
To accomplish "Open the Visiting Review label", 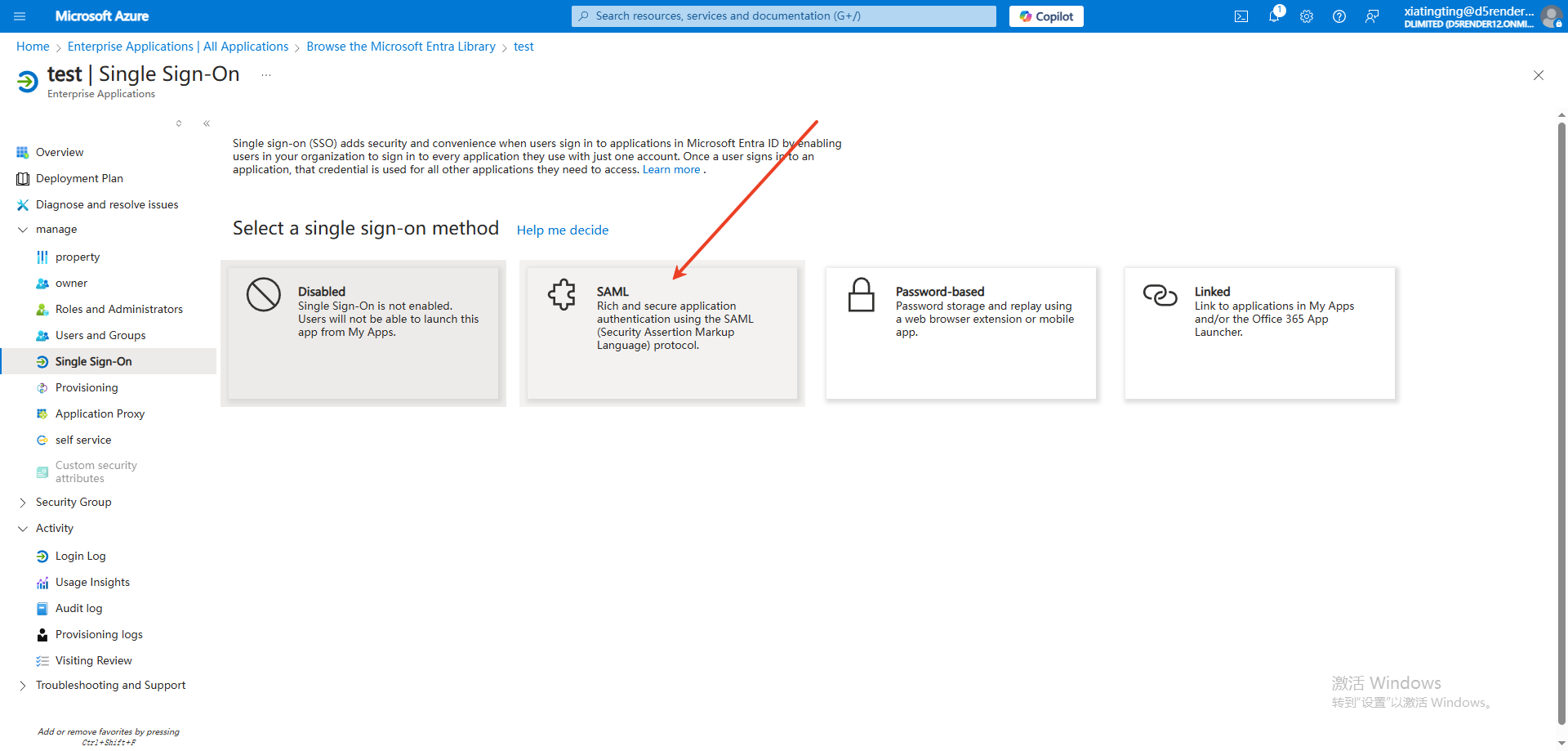I will 94,660.
